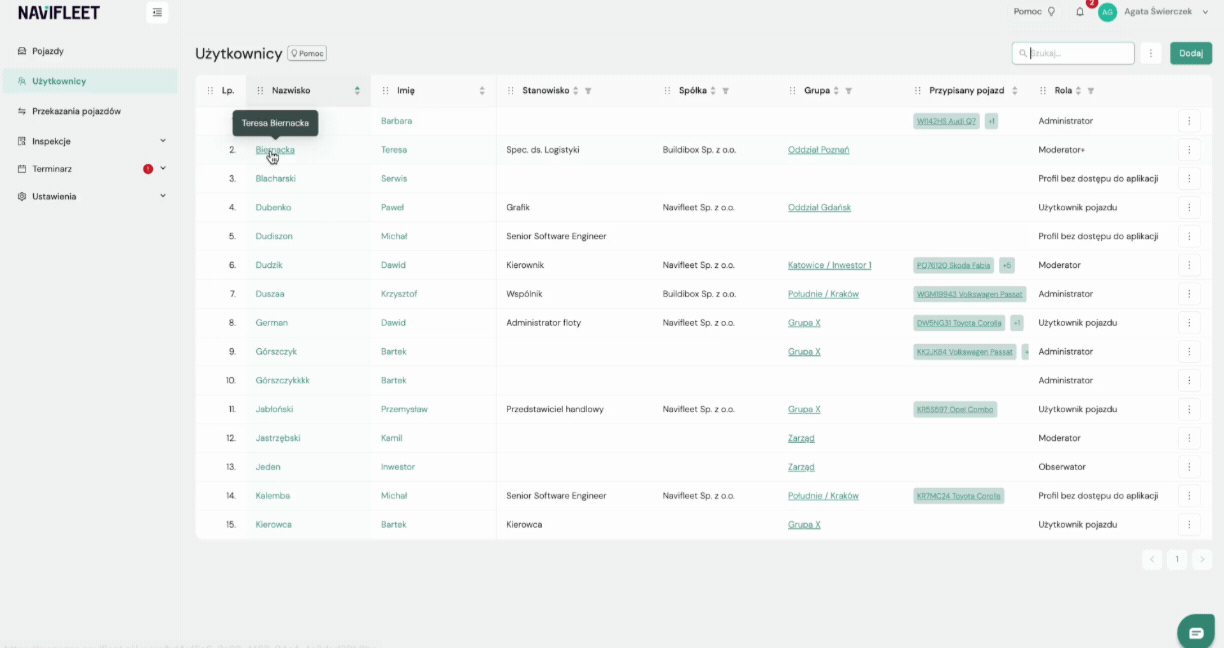
Task: Open row actions for Jastrzębski
Action: (1189, 438)
